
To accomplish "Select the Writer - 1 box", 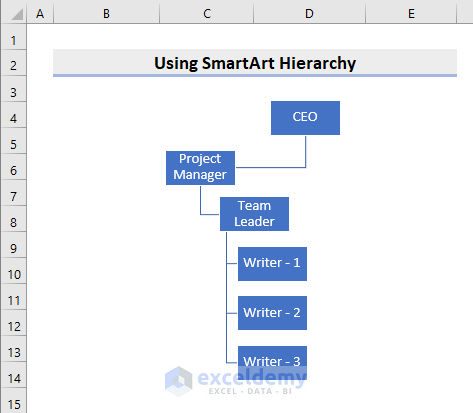I will coord(272,264).
